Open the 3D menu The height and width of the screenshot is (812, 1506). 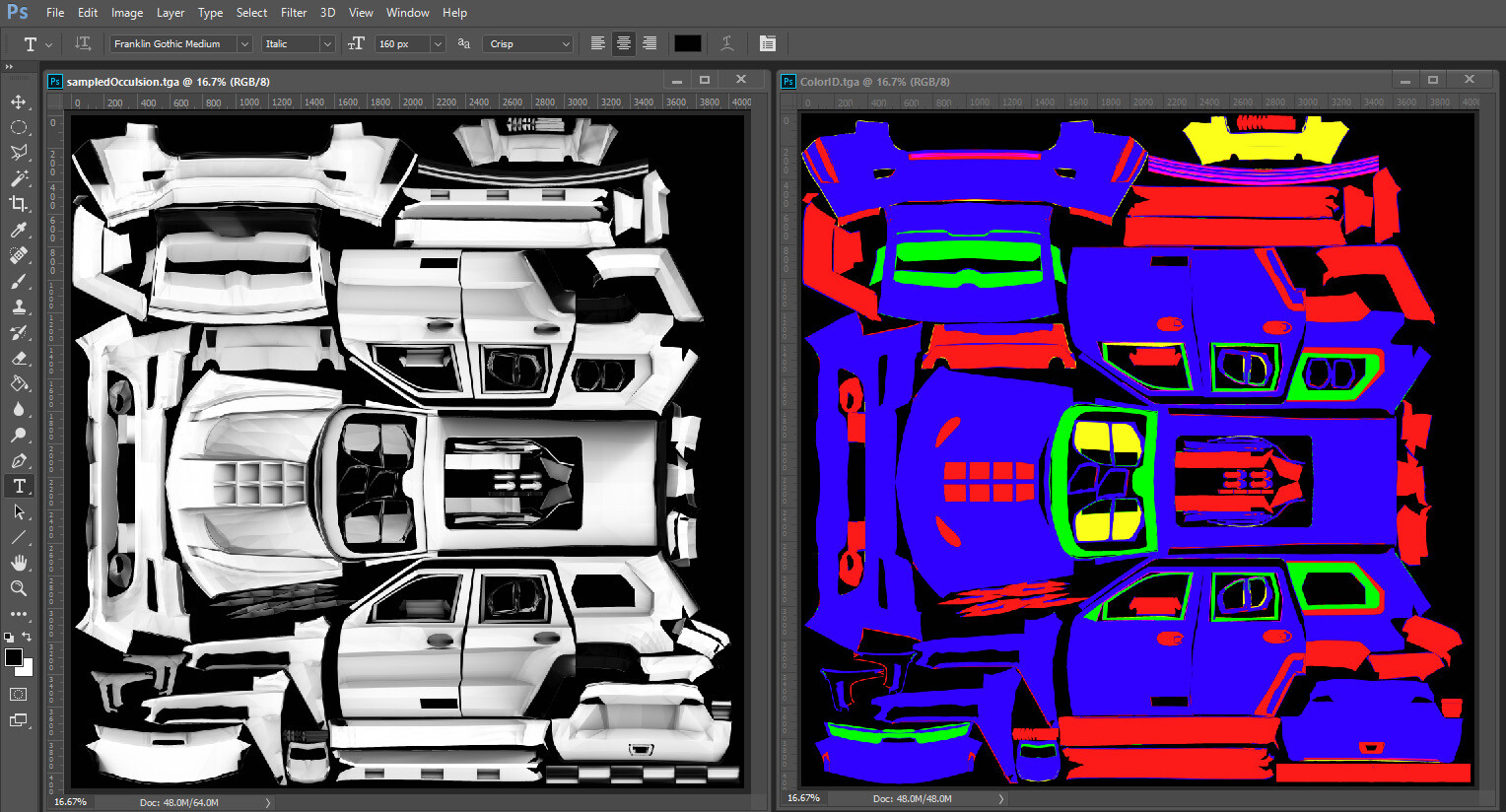326,12
